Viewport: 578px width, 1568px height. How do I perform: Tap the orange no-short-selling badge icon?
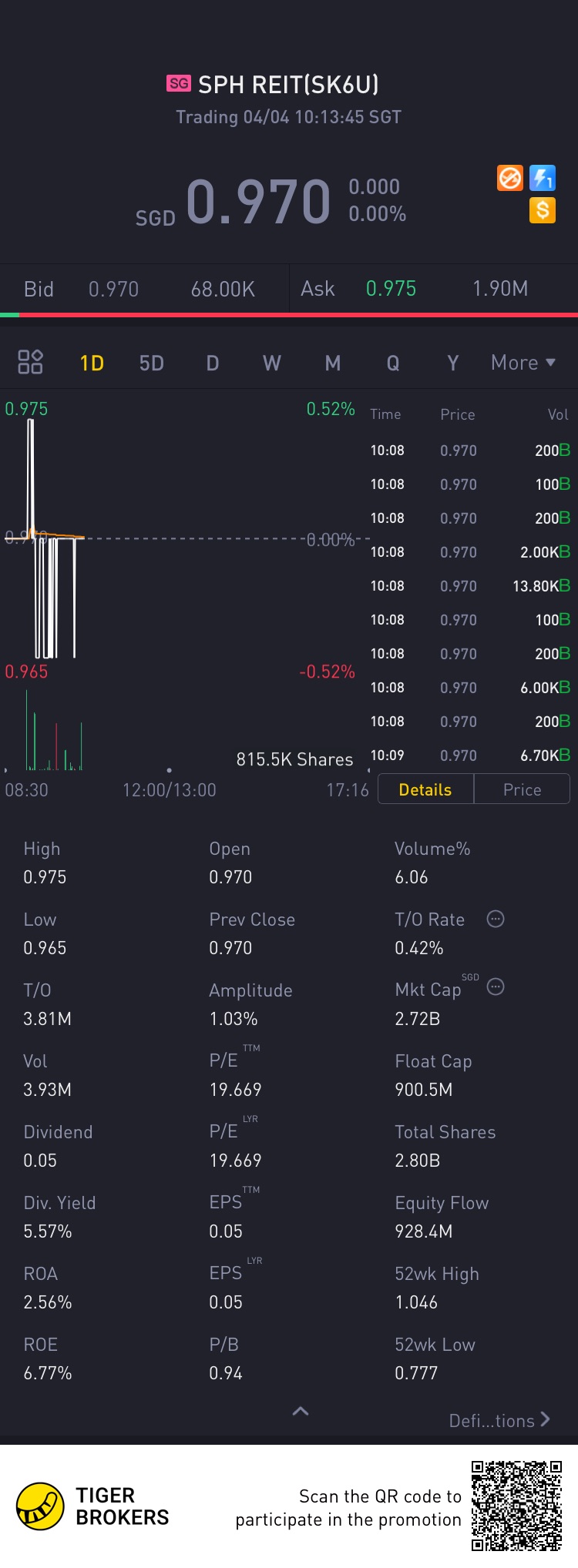pos(510,179)
